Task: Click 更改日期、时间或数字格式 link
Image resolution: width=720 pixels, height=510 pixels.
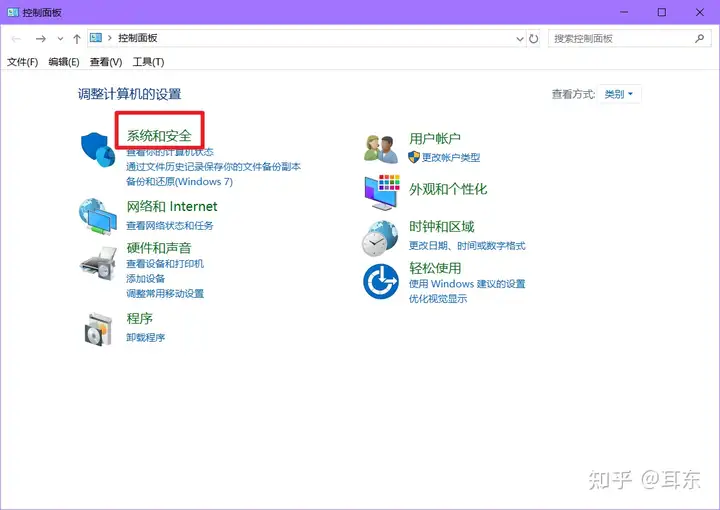Action: (467, 246)
